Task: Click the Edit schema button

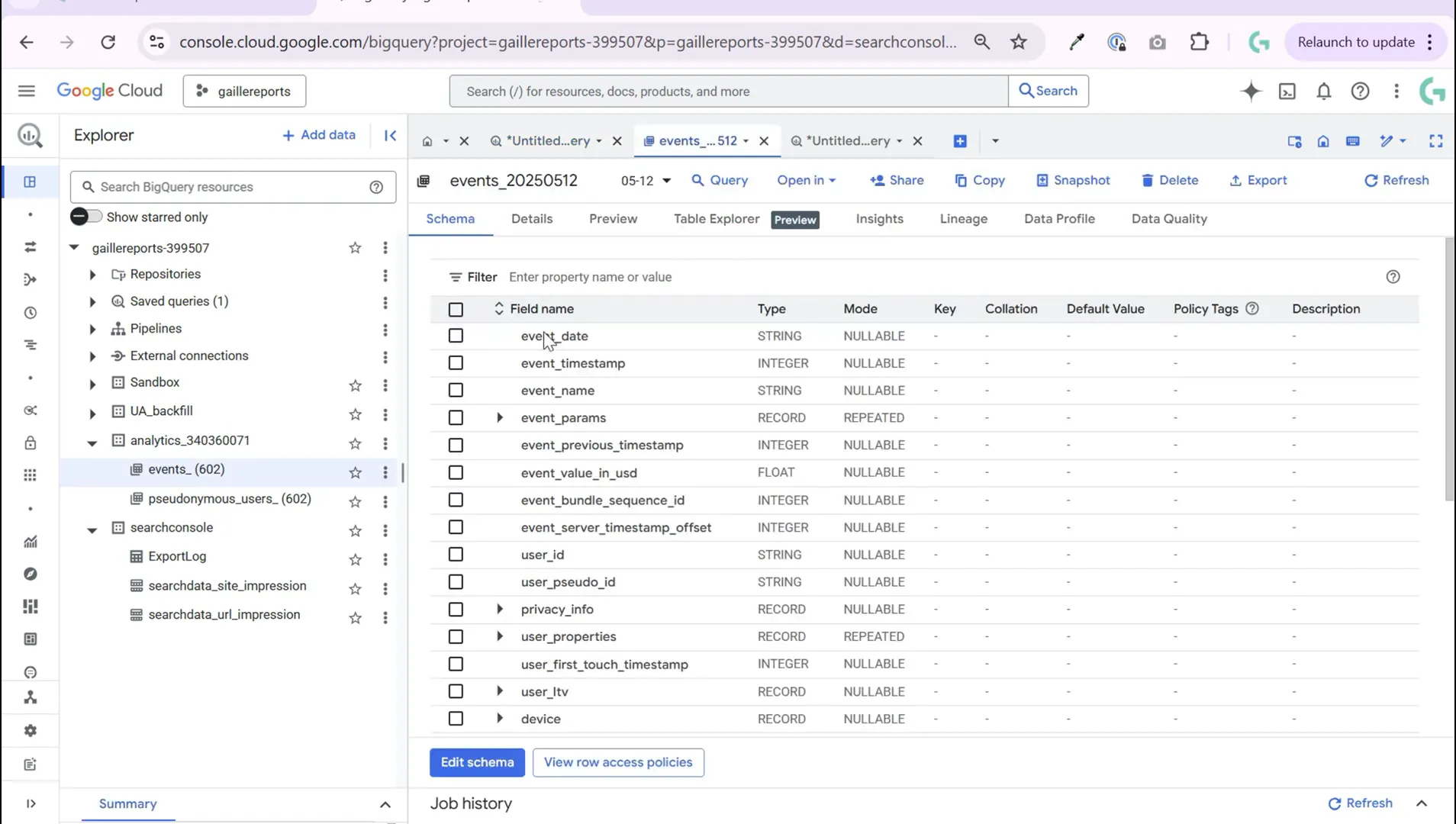Action: (x=477, y=763)
